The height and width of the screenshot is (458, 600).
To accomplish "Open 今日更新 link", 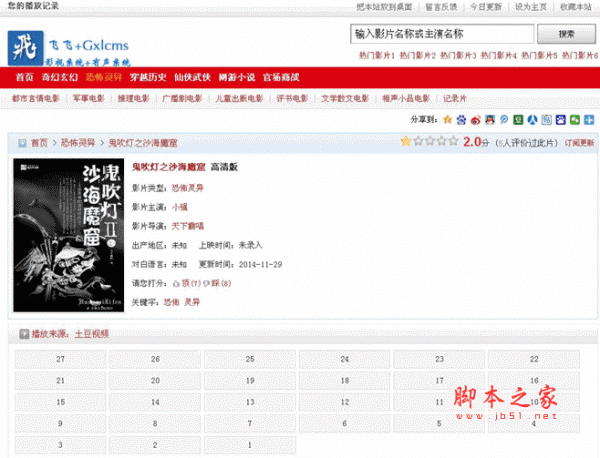I will tap(486, 7).
